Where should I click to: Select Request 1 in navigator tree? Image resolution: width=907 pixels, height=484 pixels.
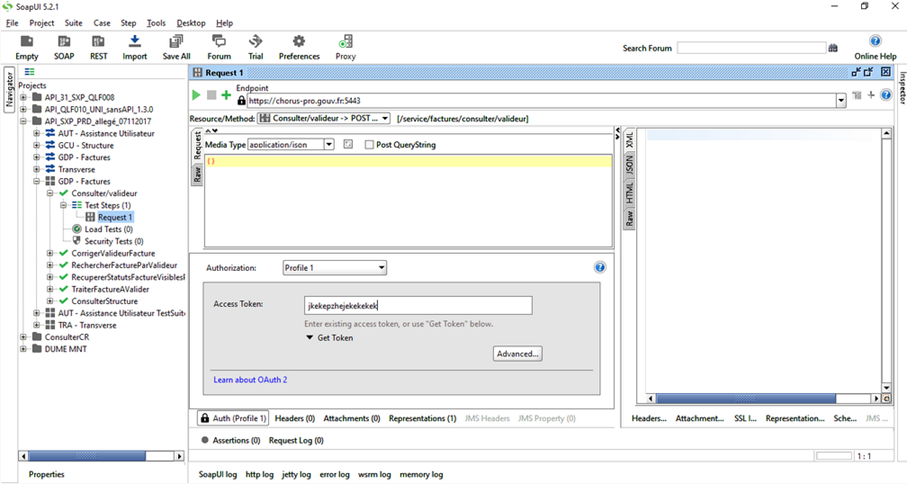click(115, 217)
